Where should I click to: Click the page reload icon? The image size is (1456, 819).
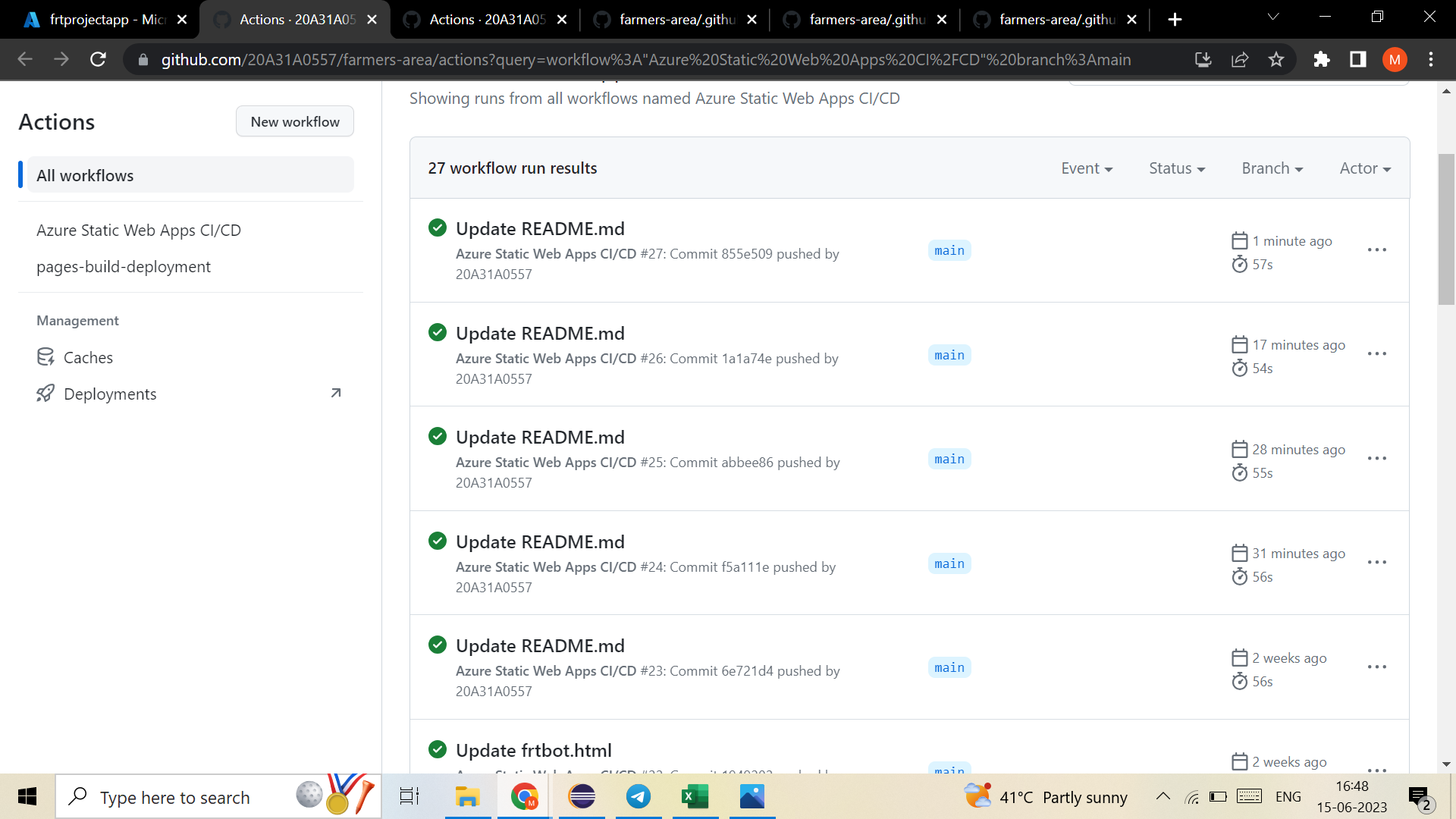[98, 59]
